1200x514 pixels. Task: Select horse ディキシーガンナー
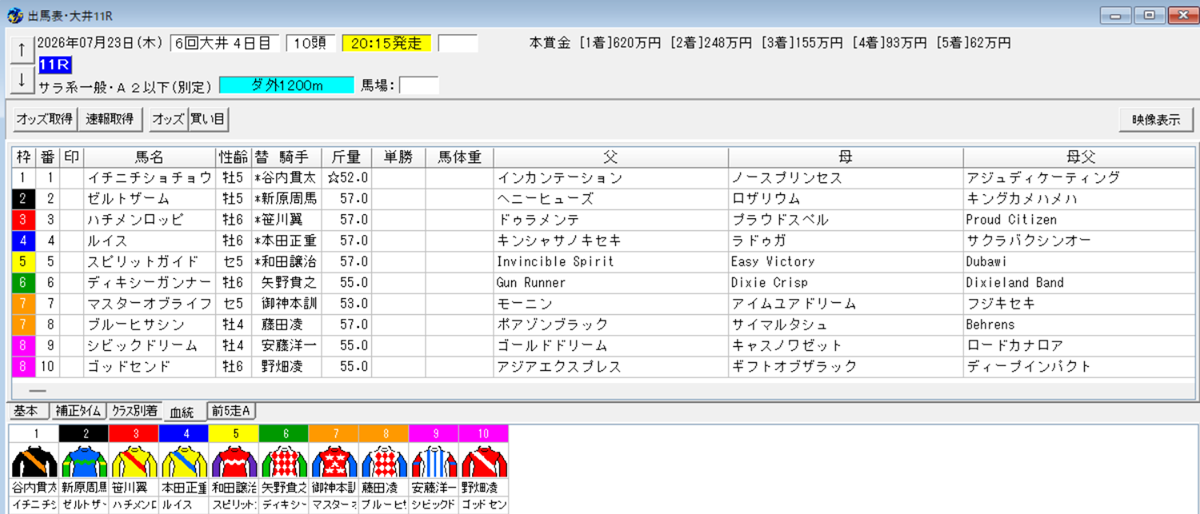(x=149, y=283)
